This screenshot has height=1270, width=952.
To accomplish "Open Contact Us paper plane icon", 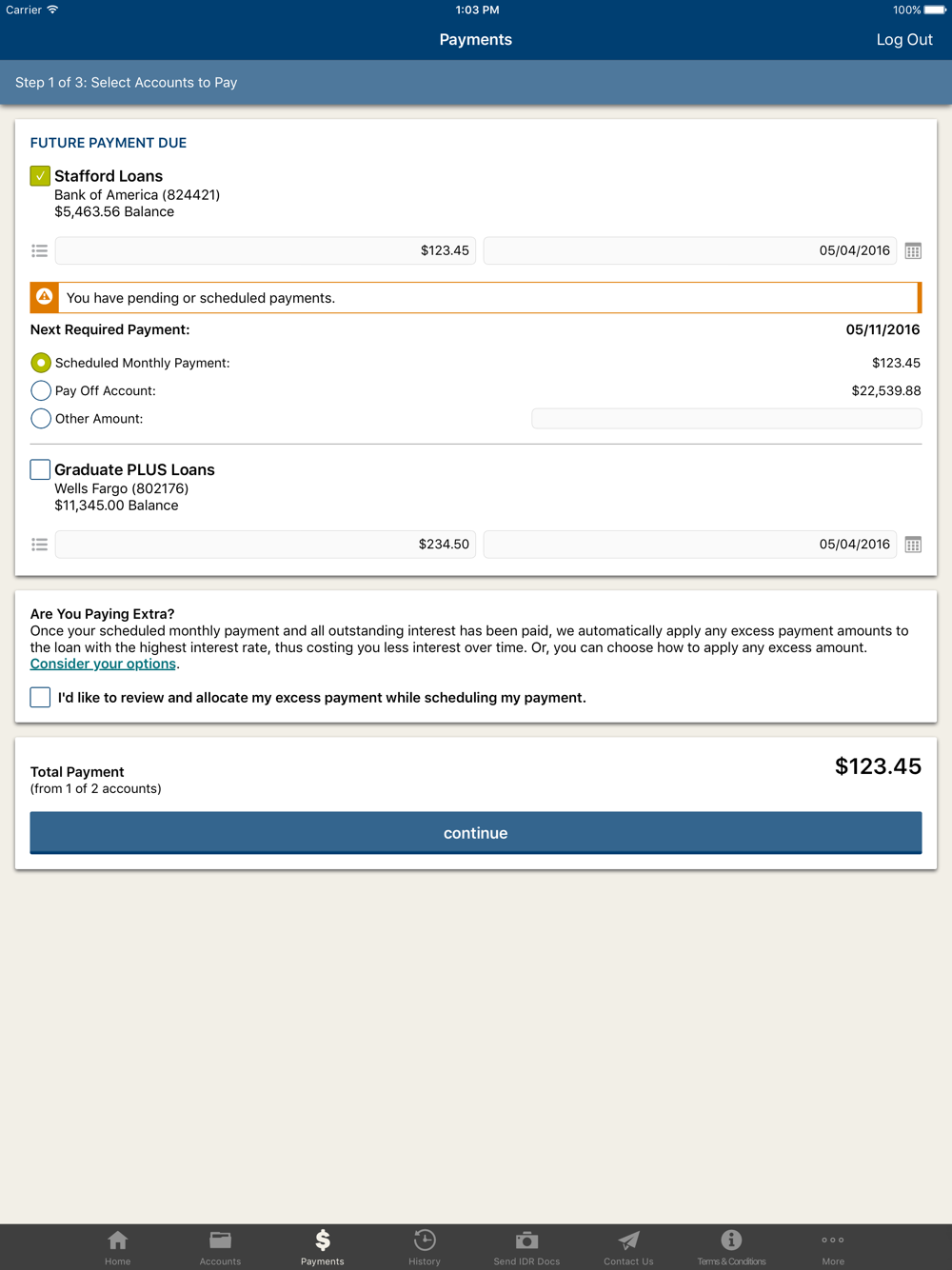I will click(x=628, y=1240).
